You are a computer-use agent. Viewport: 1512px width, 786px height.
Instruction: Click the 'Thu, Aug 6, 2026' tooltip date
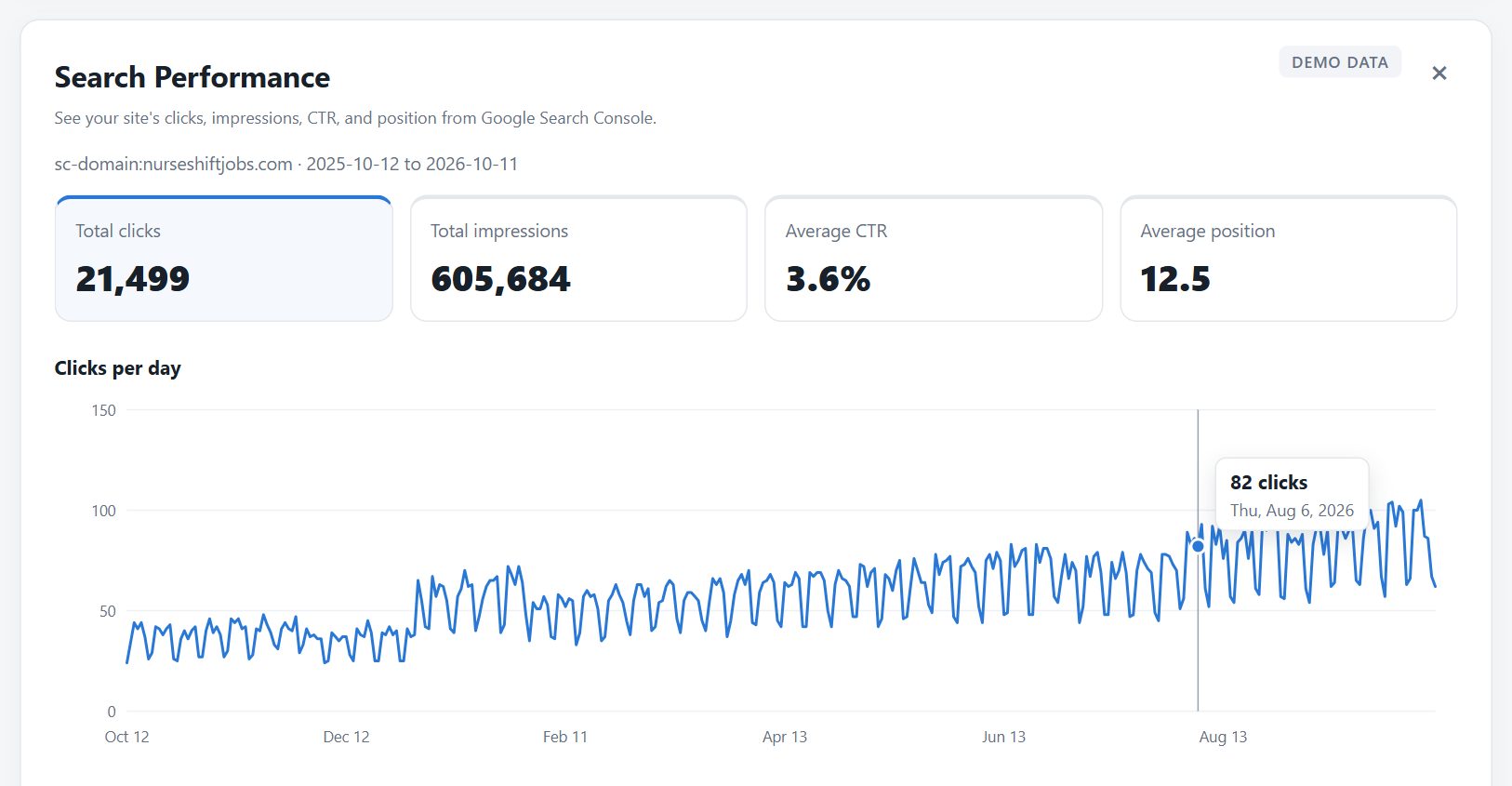(1292, 511)
